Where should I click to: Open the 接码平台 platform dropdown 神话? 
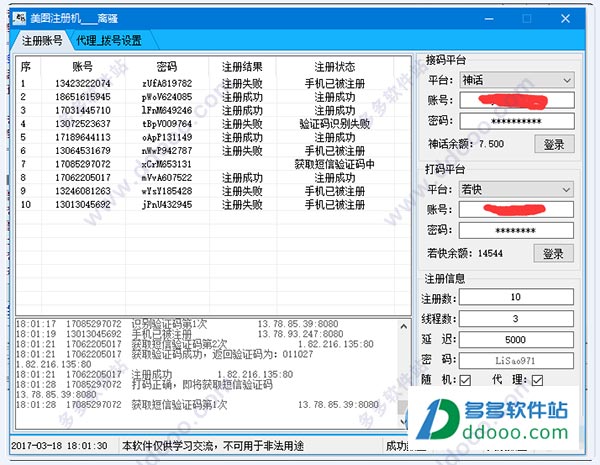point(517,80)
